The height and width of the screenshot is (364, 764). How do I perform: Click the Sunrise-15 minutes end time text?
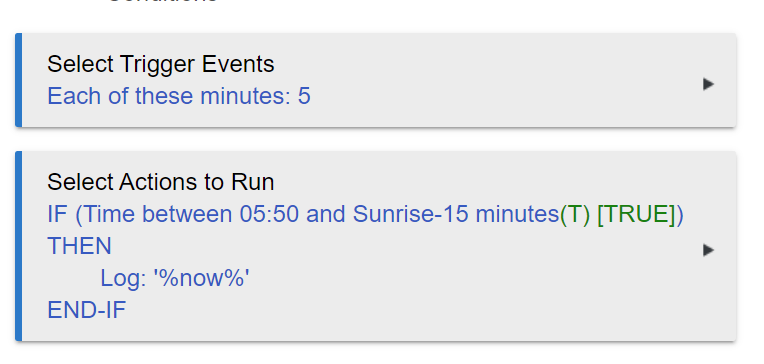[x=456, y=214]
